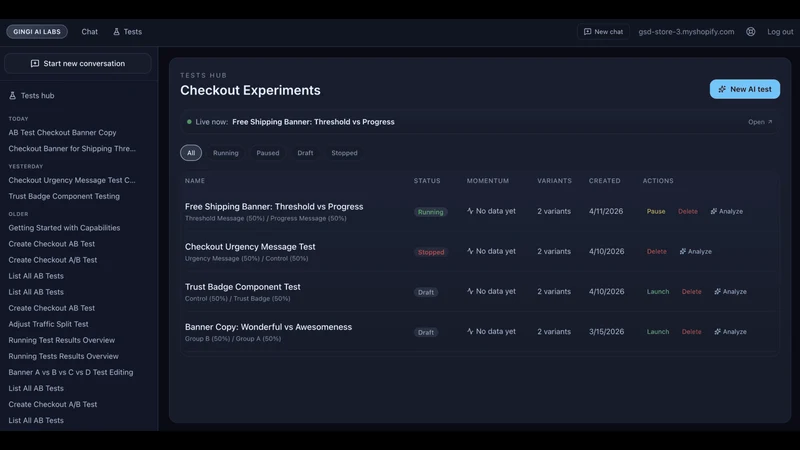Delete the Banner Copy test
800x450 pixels.
[691, 332]
